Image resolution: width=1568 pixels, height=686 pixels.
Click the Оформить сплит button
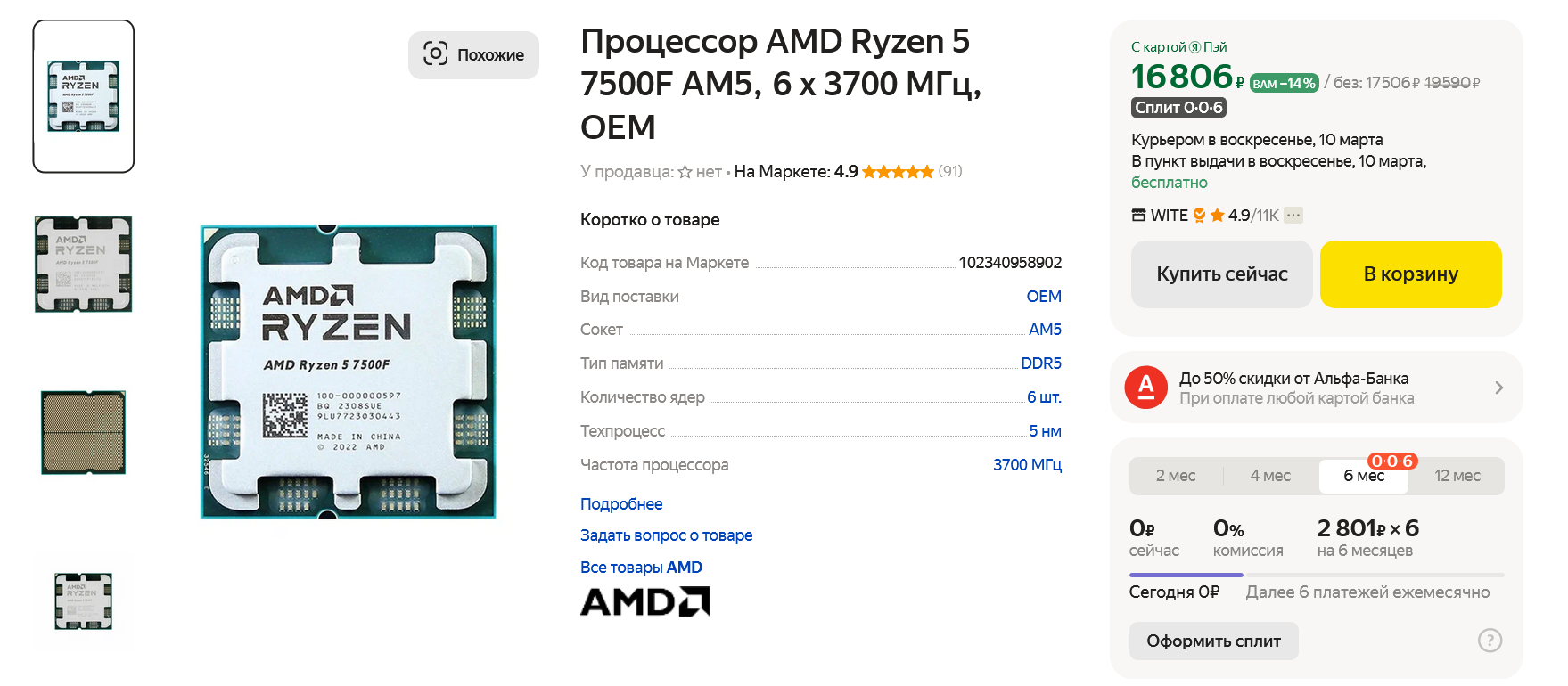click(x=1213, y=641)
